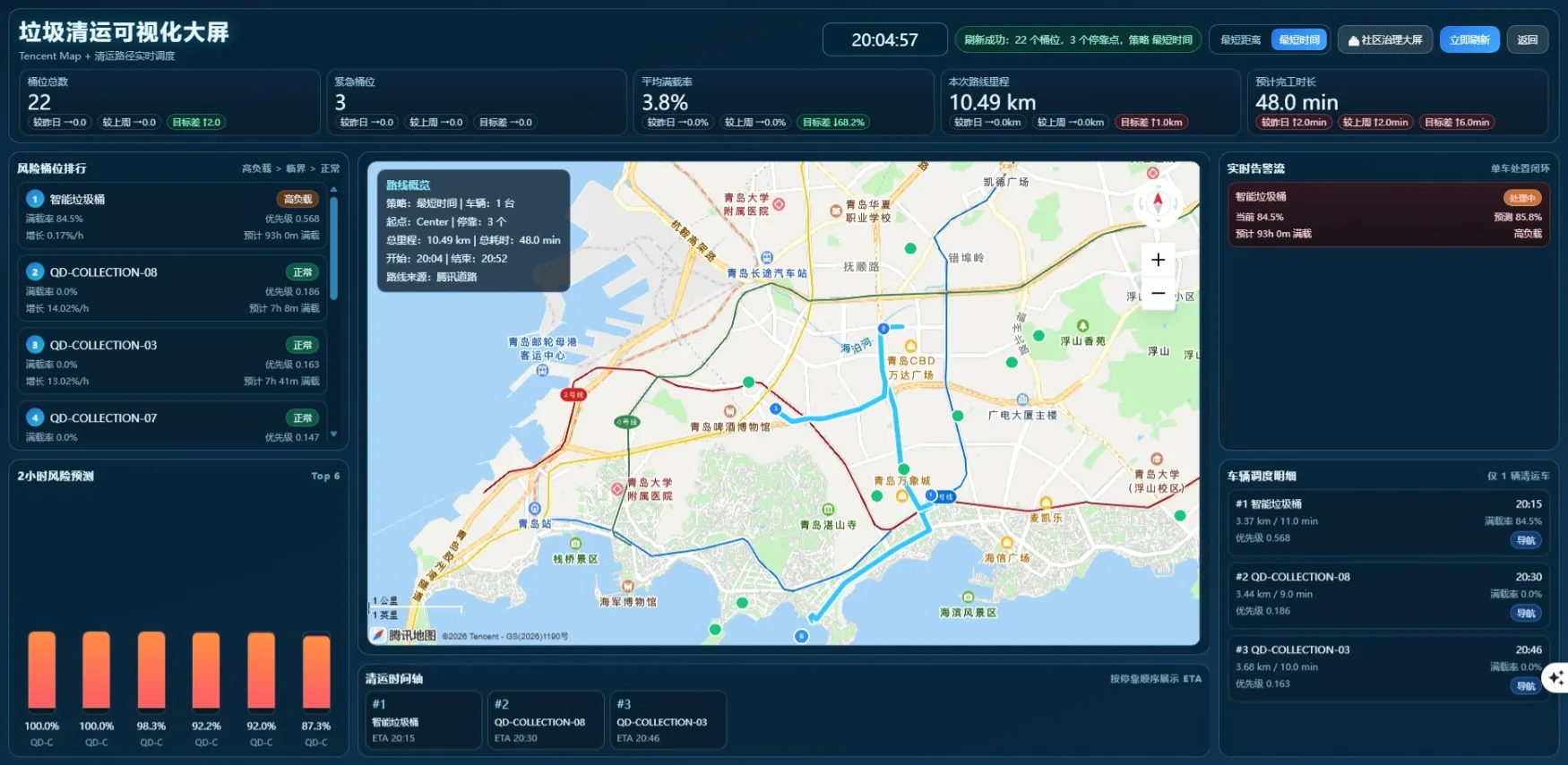Zoom in the map with the plus button

[x=1158, y=260]
